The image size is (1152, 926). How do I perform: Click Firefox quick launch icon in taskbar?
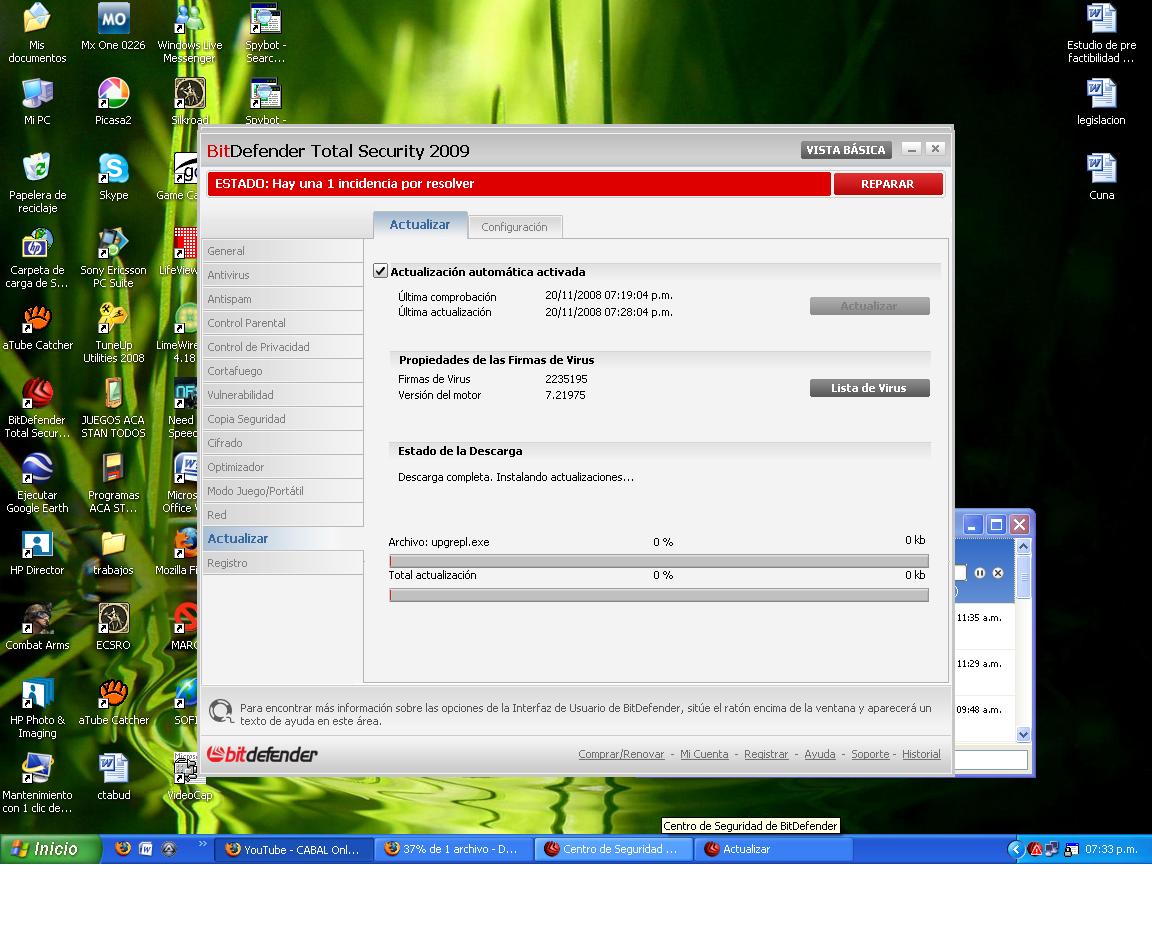point(123,849)
